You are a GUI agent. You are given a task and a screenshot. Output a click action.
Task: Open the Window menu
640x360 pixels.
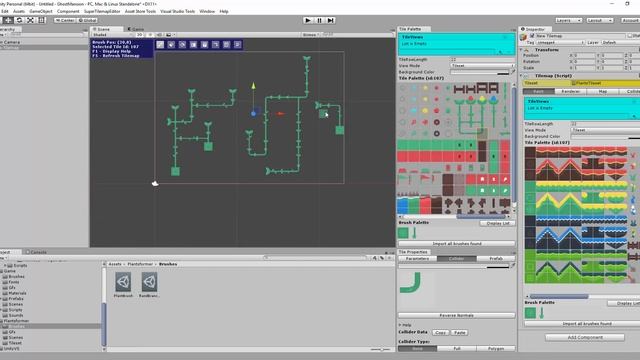tap(207, 11)
